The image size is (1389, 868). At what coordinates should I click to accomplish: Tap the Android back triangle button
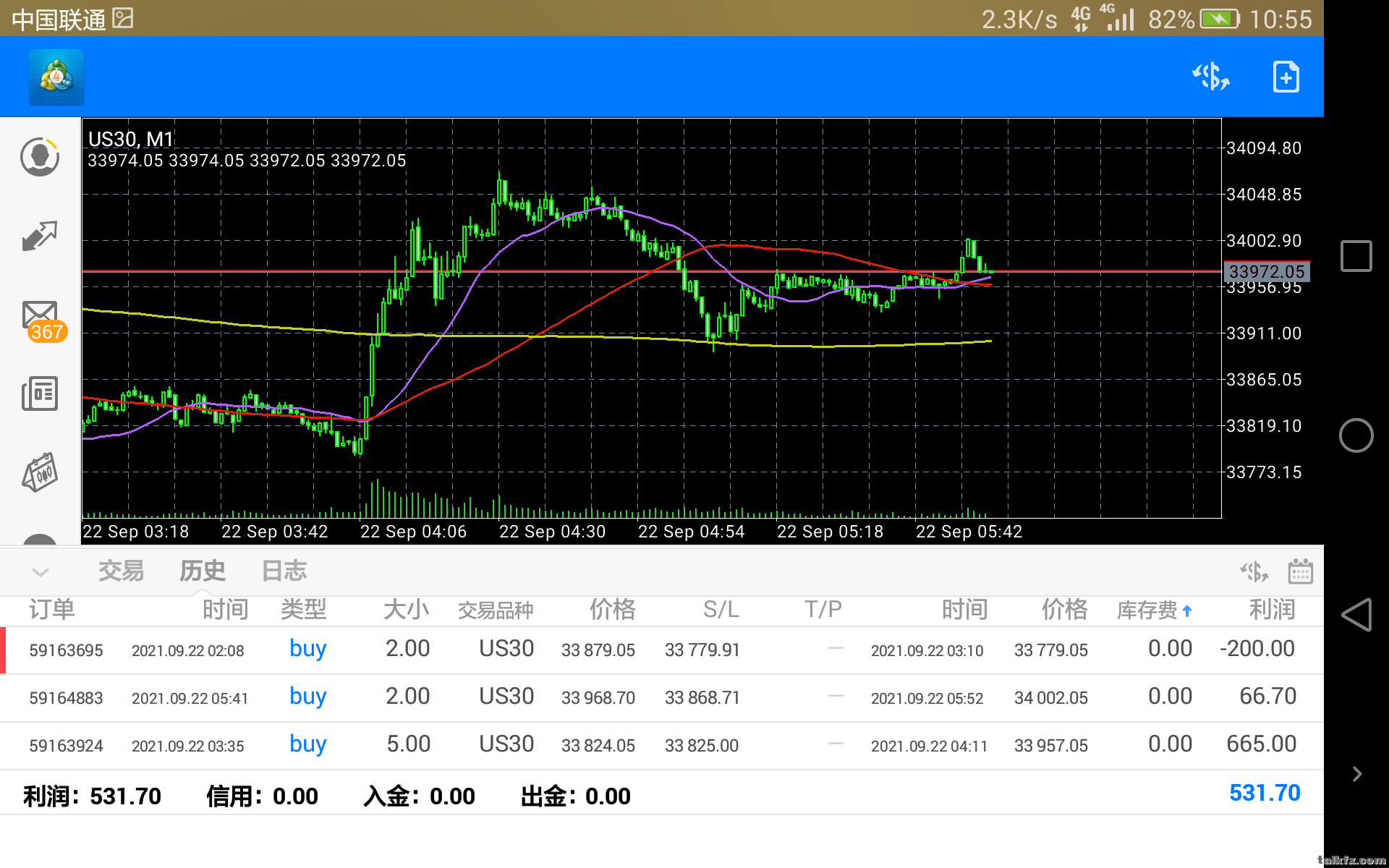[1356, 615]
